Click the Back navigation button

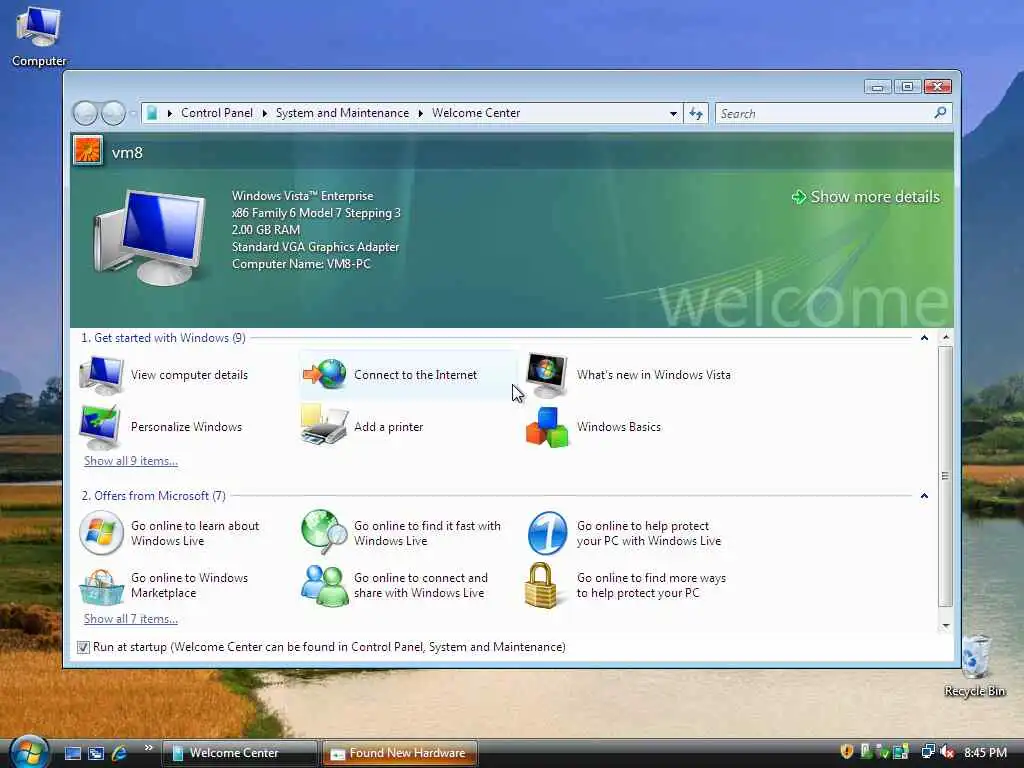click(x=85, y=113)
